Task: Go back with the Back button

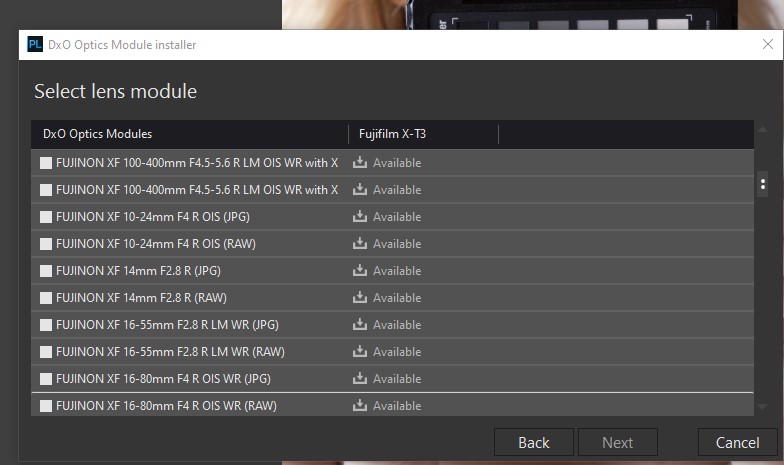Action: click(x=534, y=442)
